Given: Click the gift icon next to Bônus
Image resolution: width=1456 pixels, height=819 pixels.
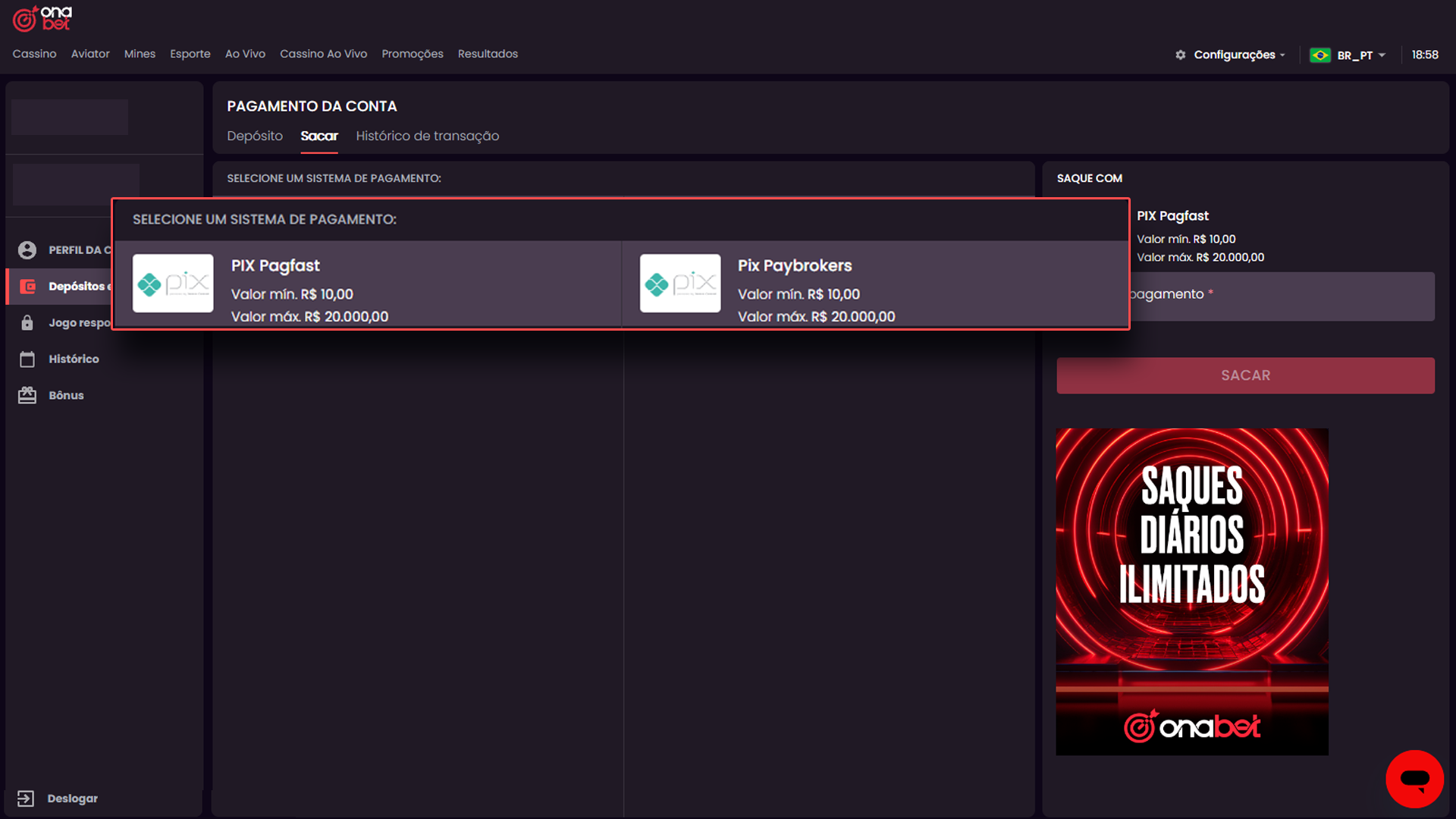Looking at the screenshot, I should pos(27,395).
